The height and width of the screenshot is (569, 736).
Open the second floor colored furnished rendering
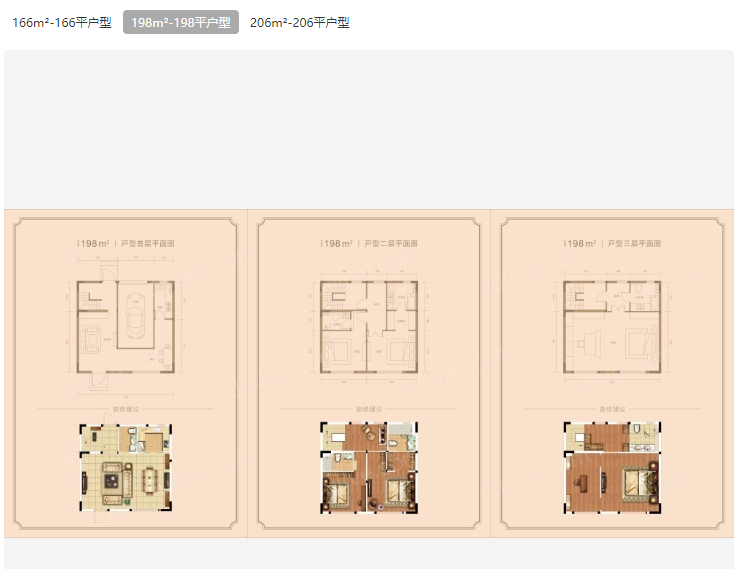tap(369, 468)
